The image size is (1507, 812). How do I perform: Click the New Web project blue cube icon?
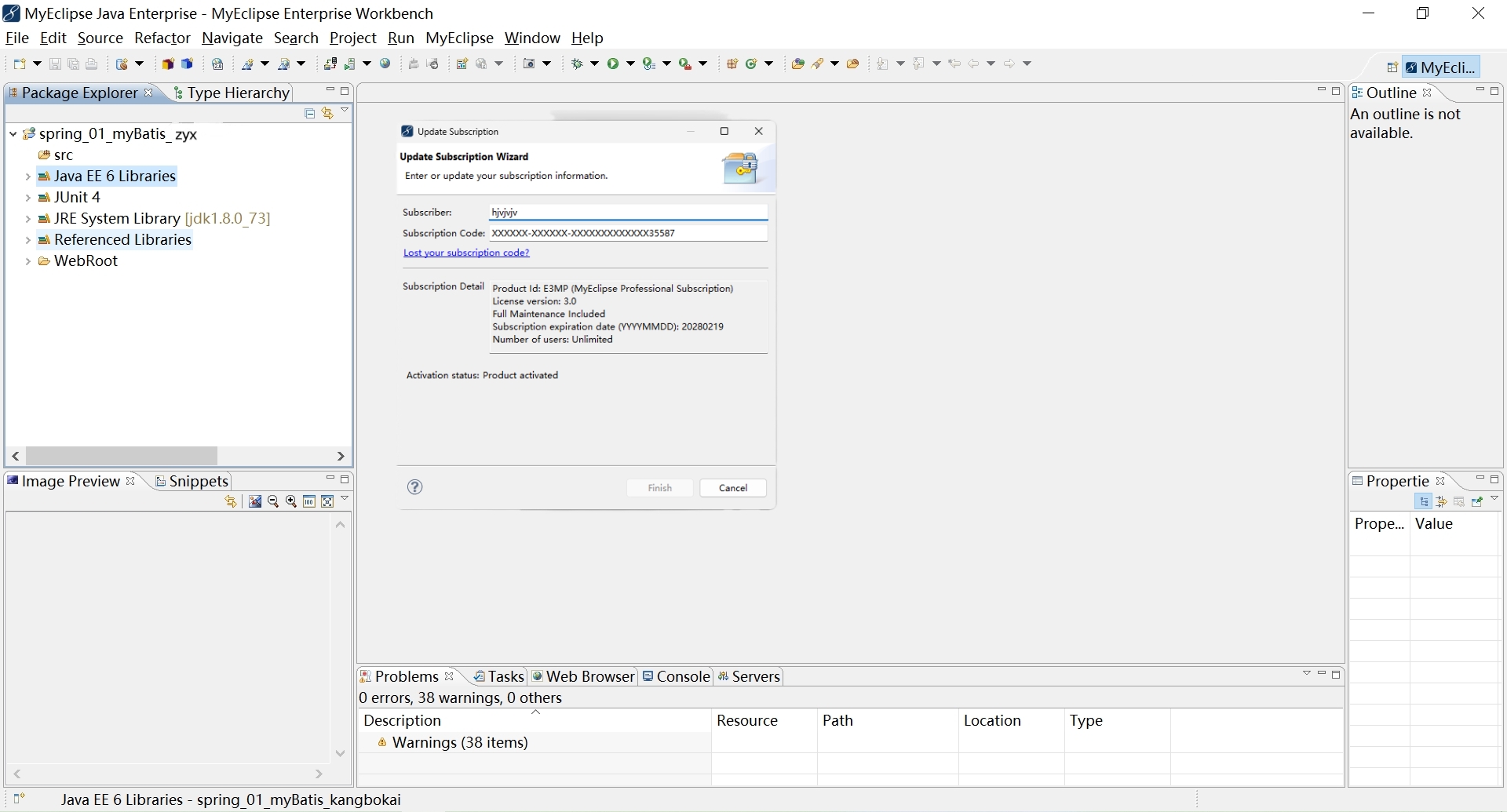187,64
